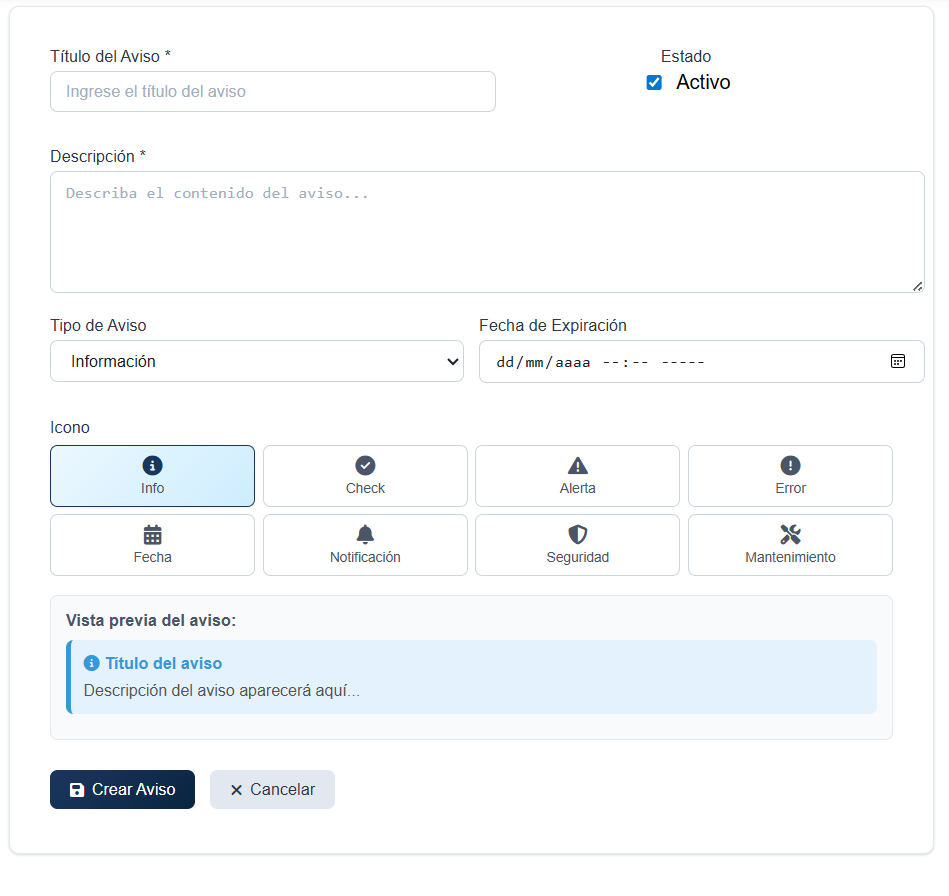Click the 'Estado' label
The height and width of the screenshot is (896, 949).
pos(686,56)
